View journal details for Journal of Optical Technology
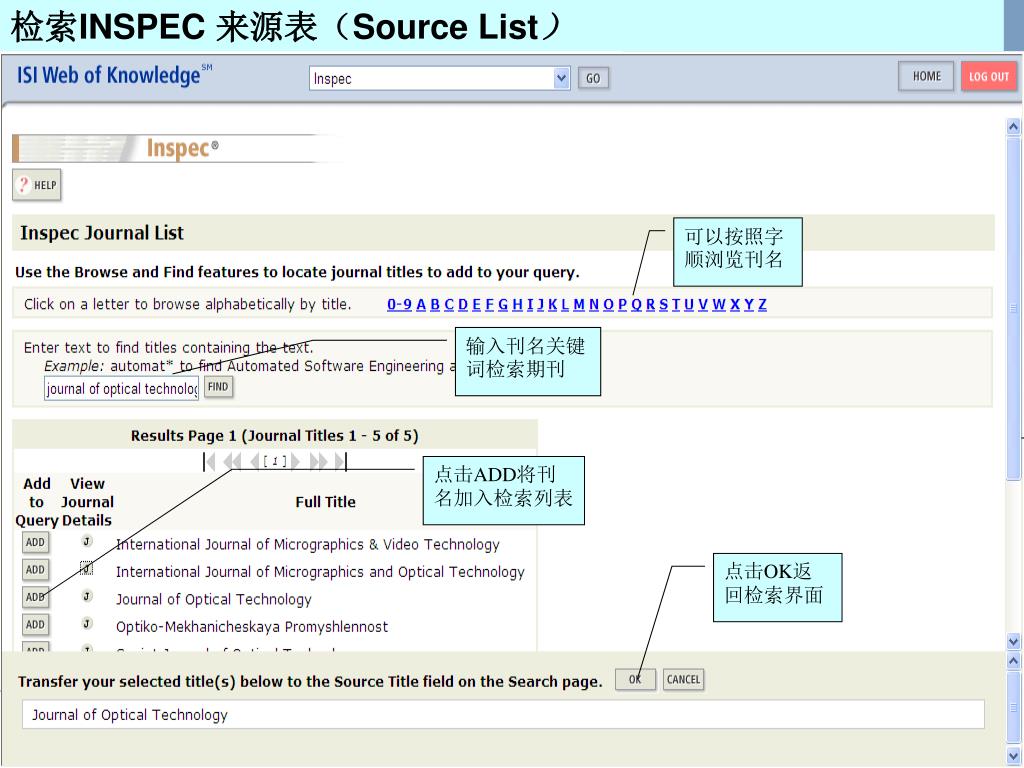 tap(87, 596)
